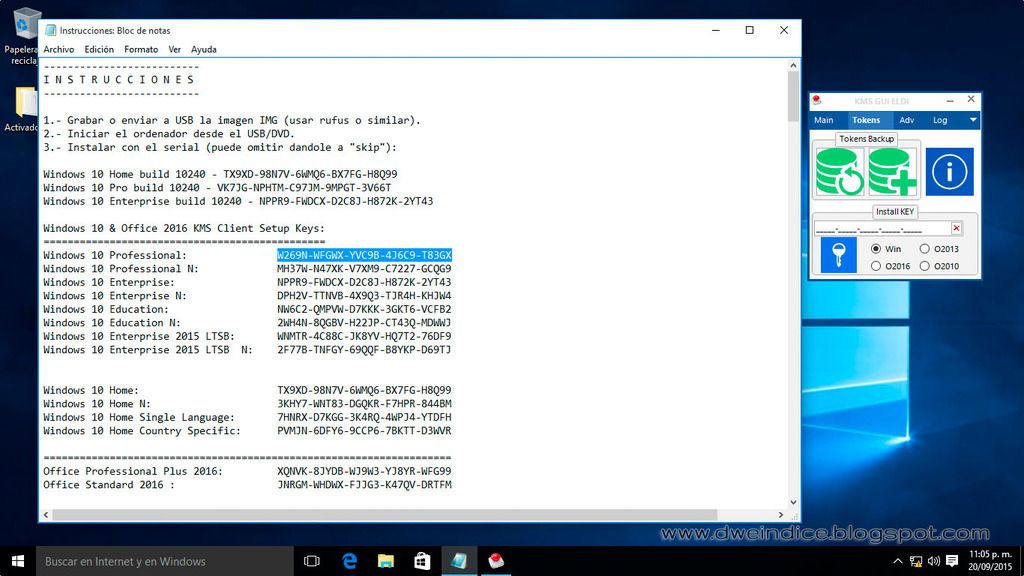
Task: Open File Explorer from the taskbar
Action: point(386,561)
